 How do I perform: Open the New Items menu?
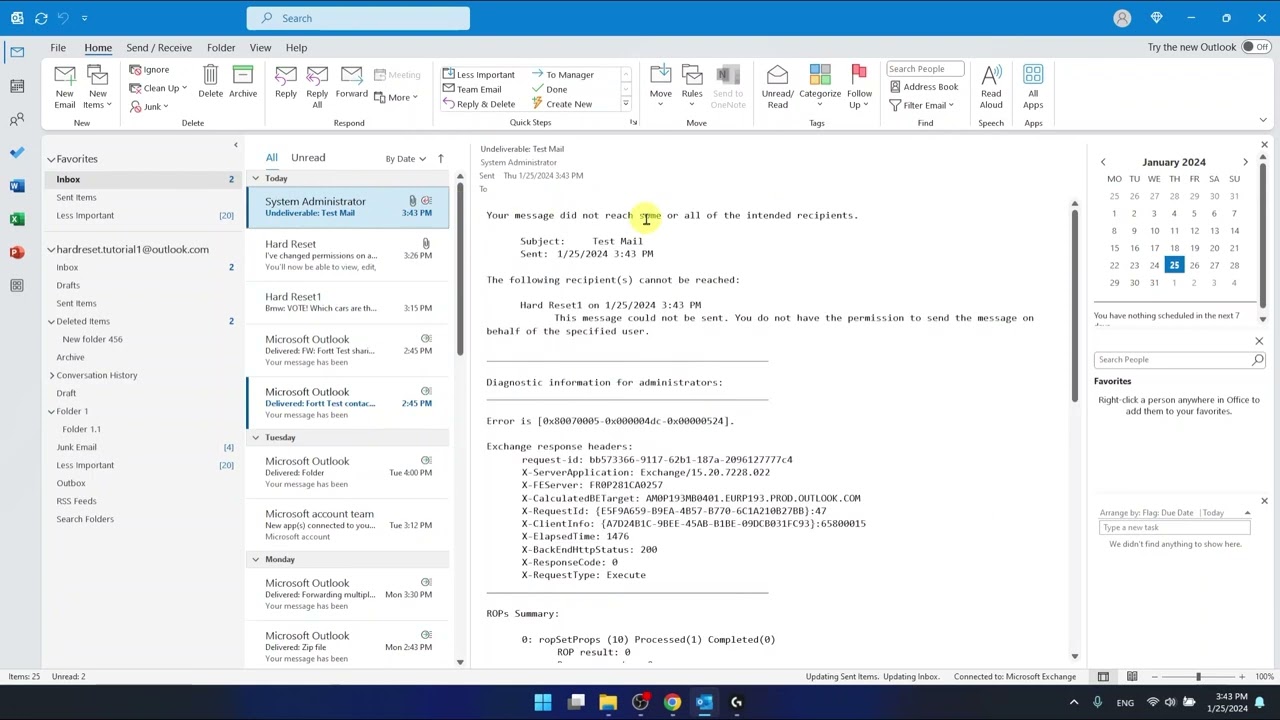pos(97,88)
